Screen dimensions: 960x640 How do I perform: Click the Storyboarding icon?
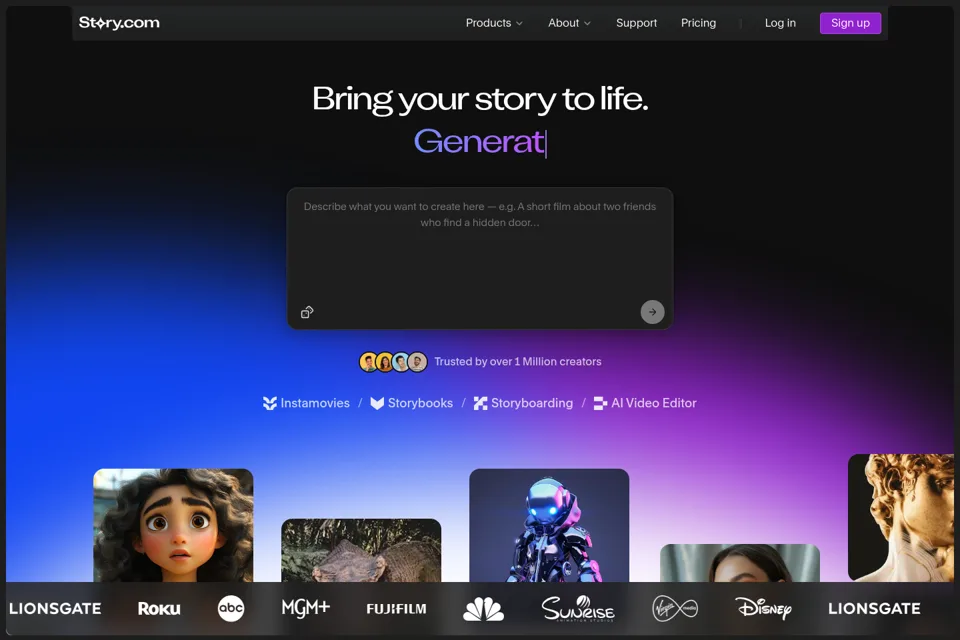[x=480, y=403]
